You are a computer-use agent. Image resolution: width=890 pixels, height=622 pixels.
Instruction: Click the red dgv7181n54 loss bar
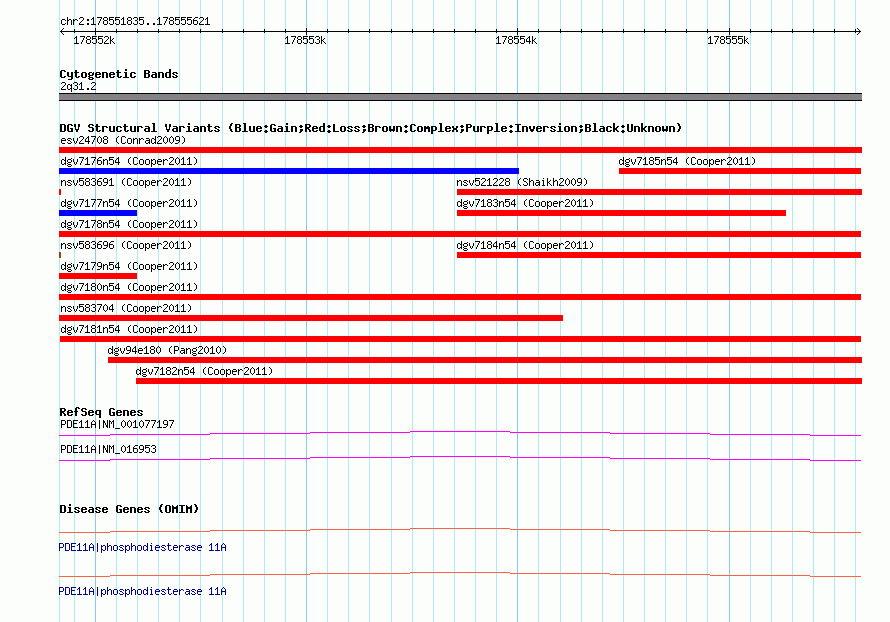coord(460,339)
